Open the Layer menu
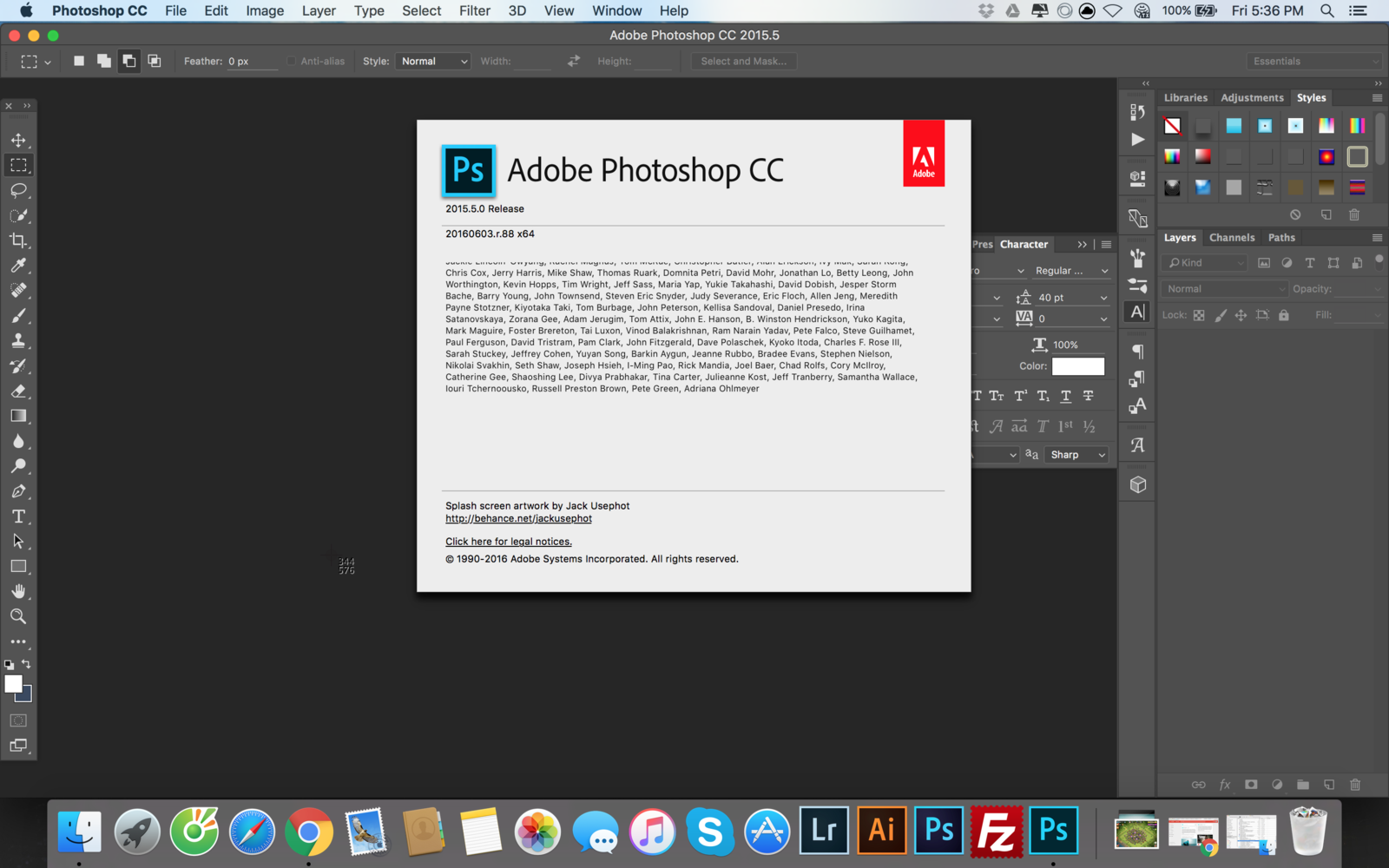Image resolution: width=1389 pixels, height=868 pixels. (x=319, y=10)
